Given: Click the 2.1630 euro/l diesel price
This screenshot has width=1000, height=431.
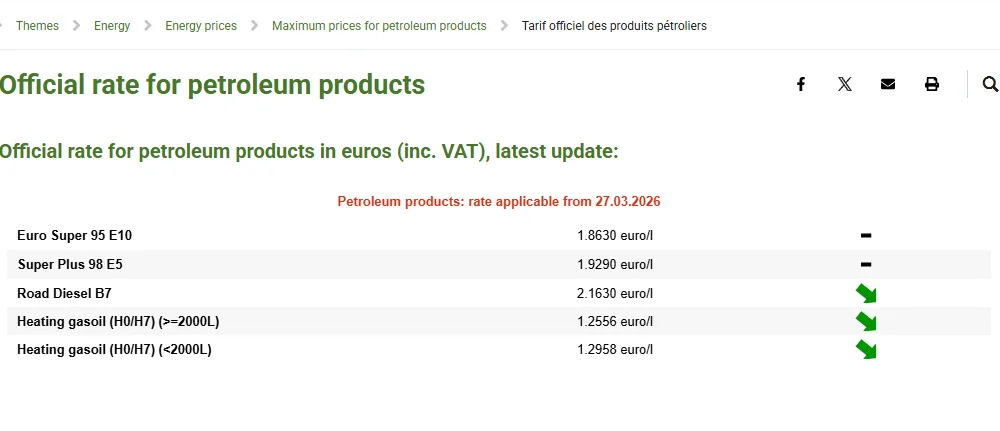Looking at the screenshot, I should coord(615,293).
